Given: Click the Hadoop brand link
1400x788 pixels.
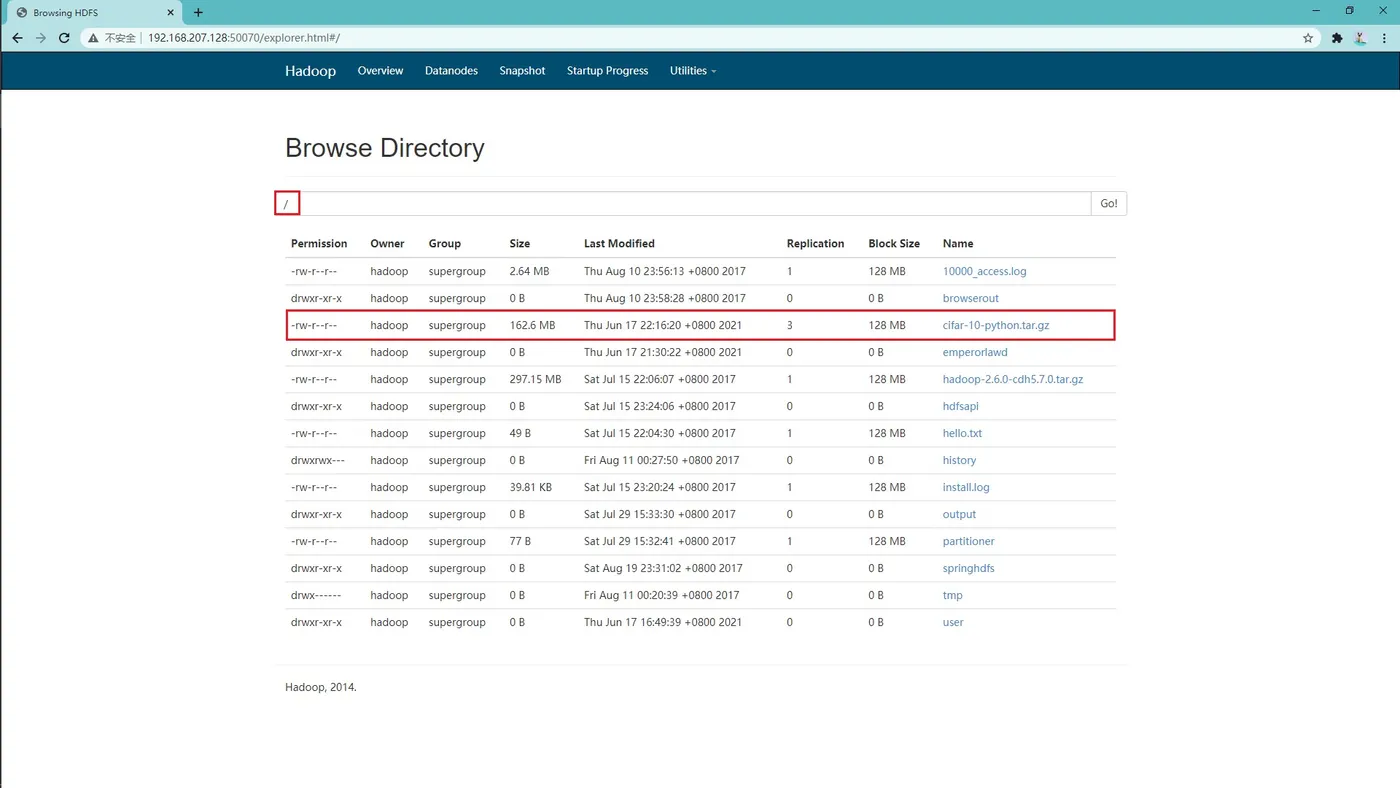Looking at the screenshot, I should [310, 71].
